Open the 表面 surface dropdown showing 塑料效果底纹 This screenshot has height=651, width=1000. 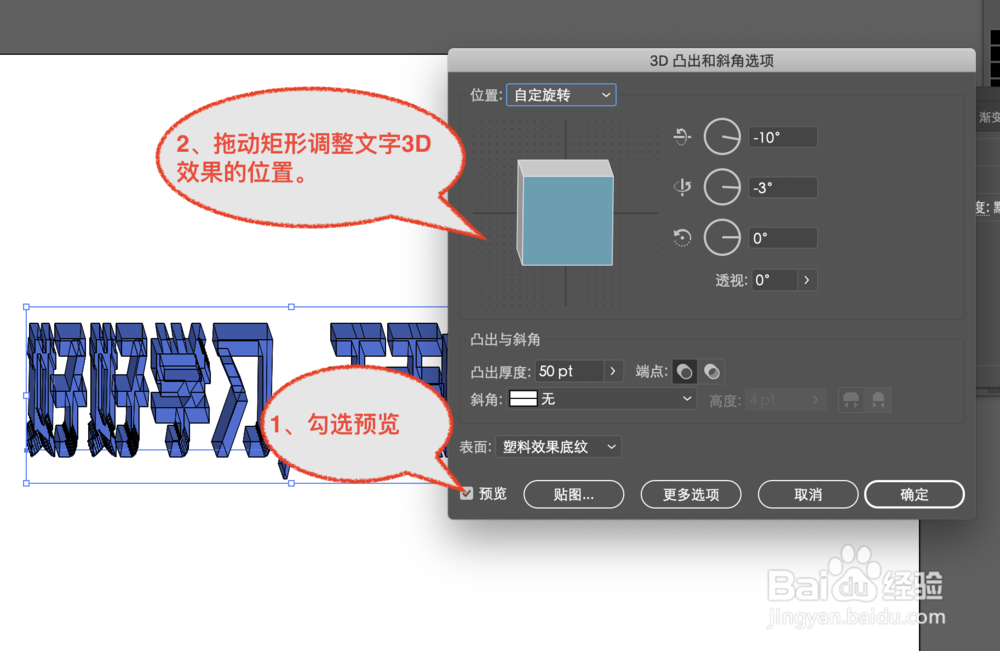pos(559,447)
